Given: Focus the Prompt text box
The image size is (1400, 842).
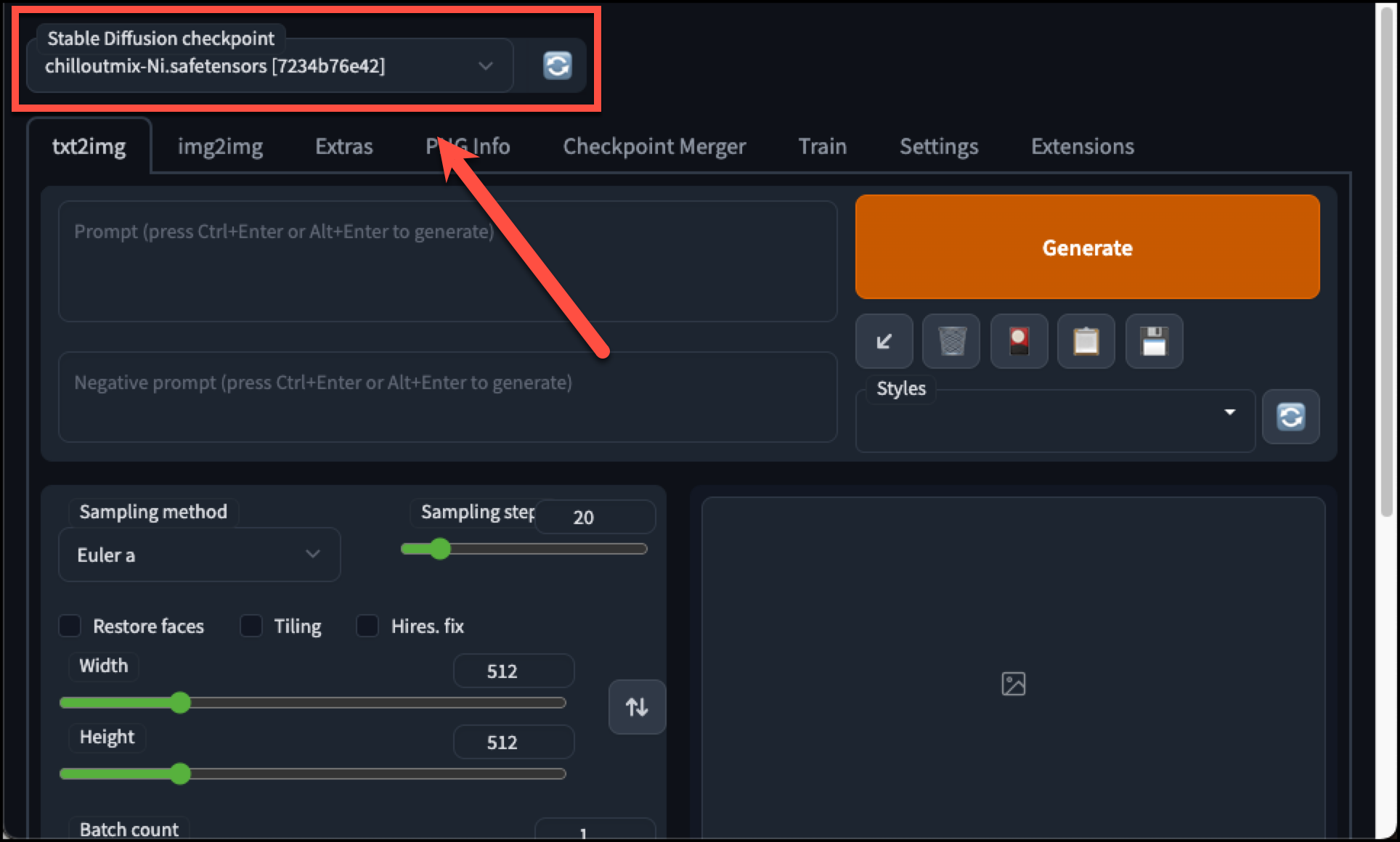Looking at the screenshot, I should (447, 261).
